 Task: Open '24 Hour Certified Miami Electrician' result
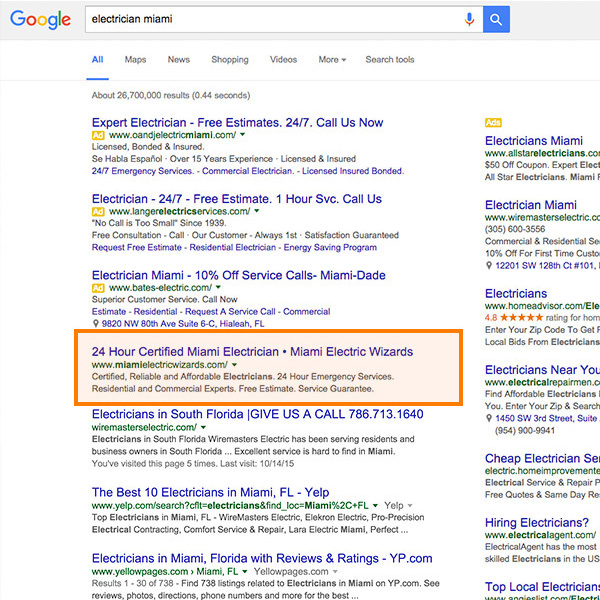coord(252,352)
